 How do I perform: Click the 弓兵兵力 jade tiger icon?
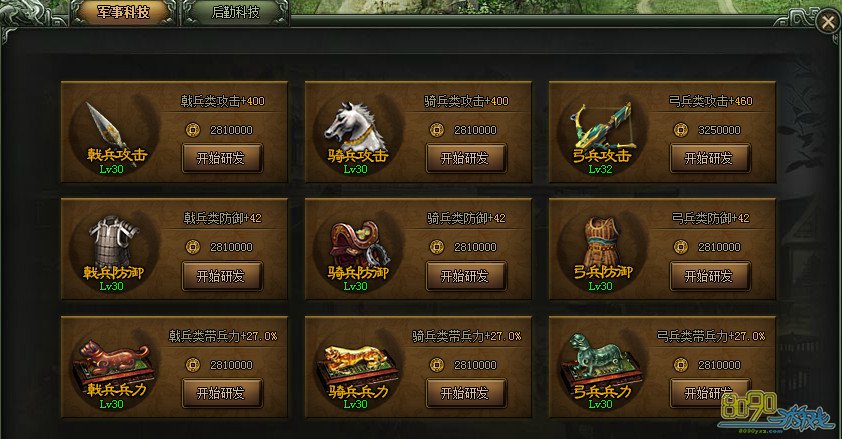[601, 370]
